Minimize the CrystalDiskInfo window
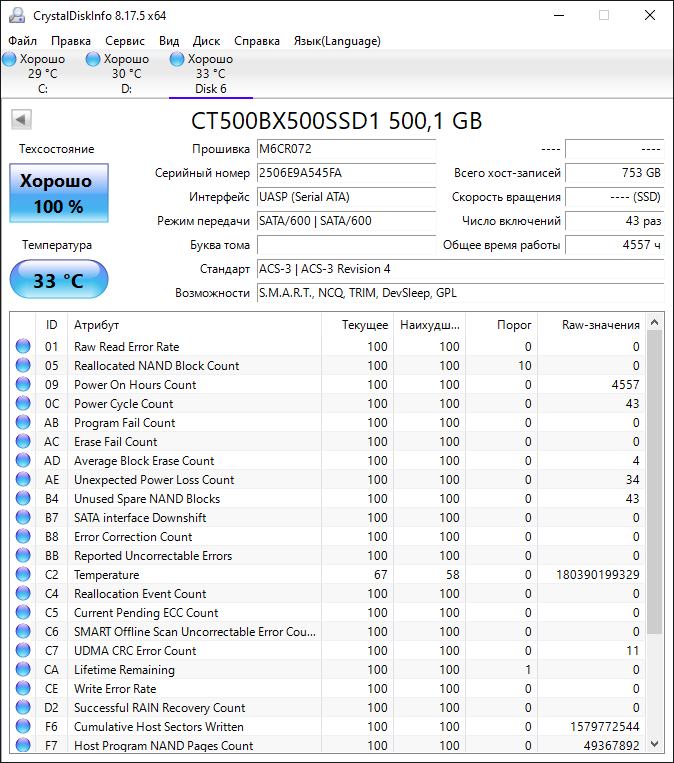This screenshot has height=763, width=674. (559, 16)
